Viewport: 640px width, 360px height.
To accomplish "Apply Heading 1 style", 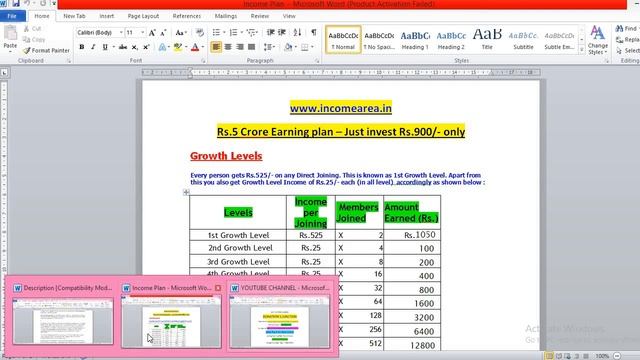I will tap(415, 40).
